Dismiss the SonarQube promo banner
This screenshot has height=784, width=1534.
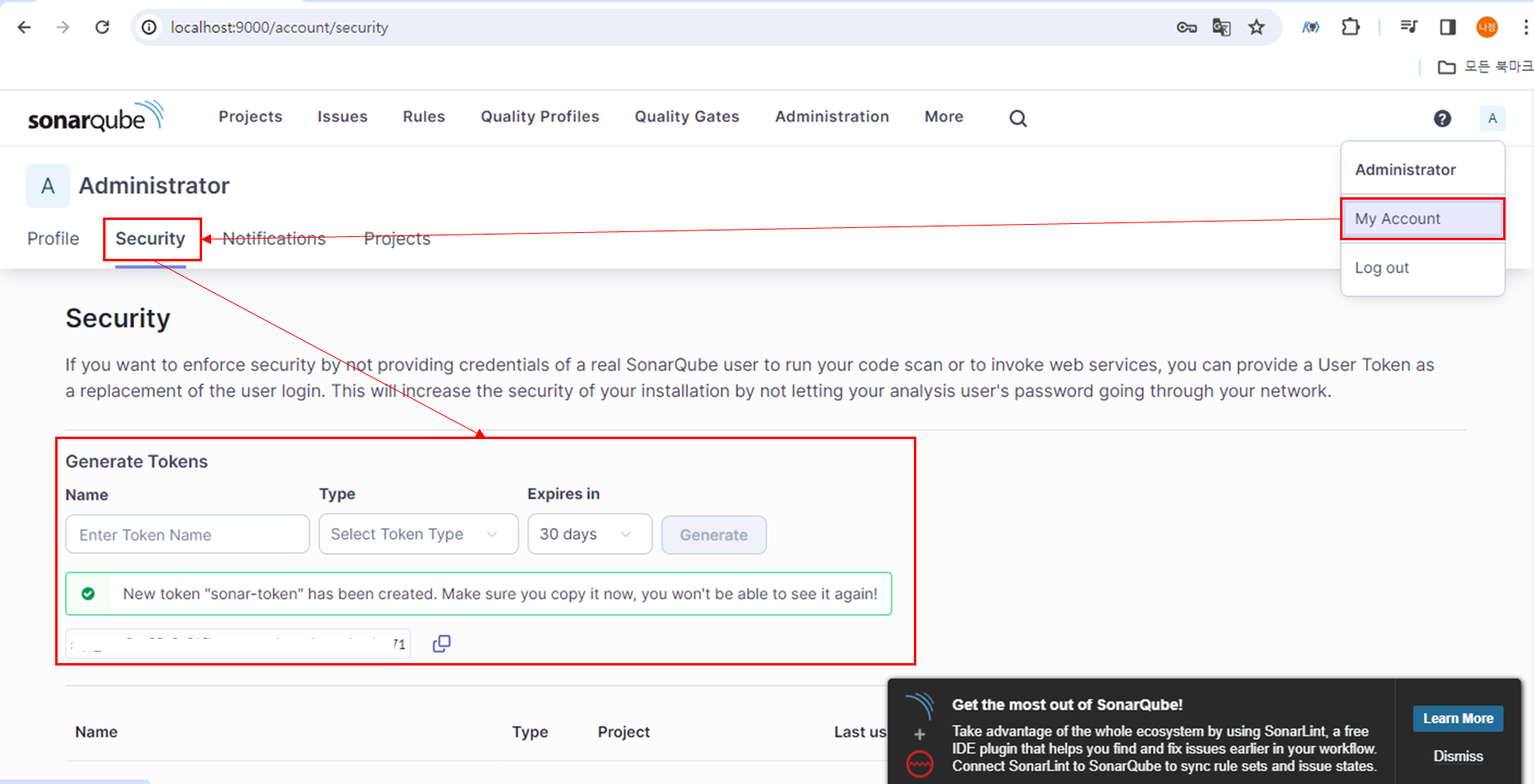coord(1458,756)
